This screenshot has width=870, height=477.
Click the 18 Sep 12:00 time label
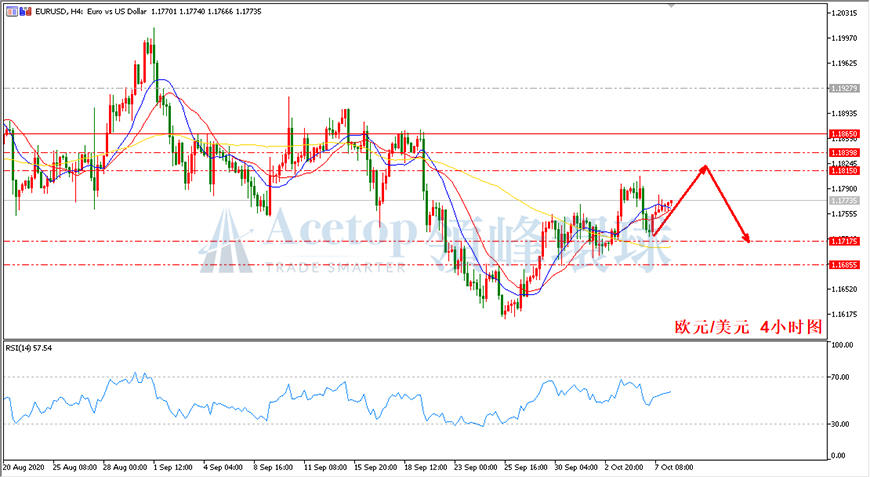click(426, 468)
